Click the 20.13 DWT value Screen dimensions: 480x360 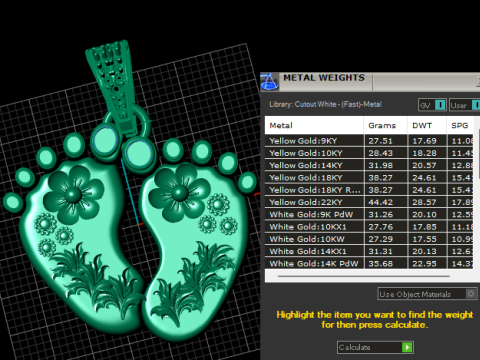point(424,252)
